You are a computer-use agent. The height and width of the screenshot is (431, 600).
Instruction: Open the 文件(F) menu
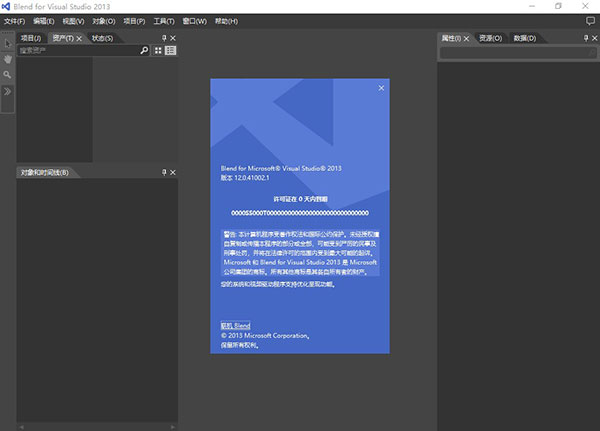coord(14,20)
